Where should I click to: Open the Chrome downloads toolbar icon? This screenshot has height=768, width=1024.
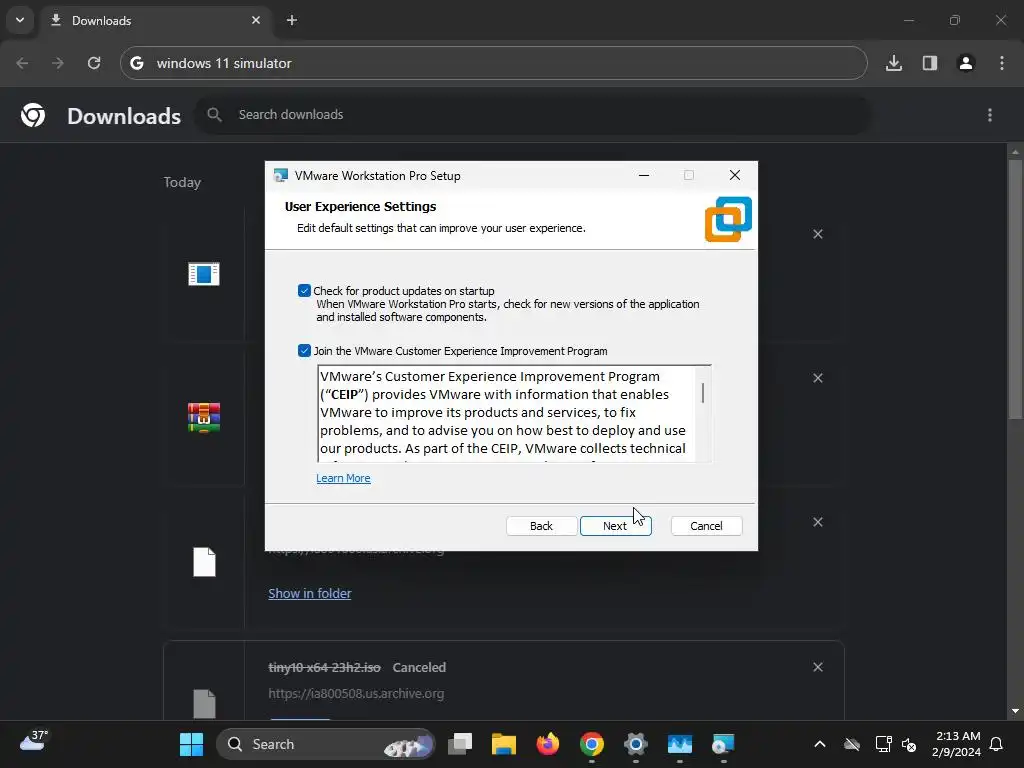[x=894, y=63]
